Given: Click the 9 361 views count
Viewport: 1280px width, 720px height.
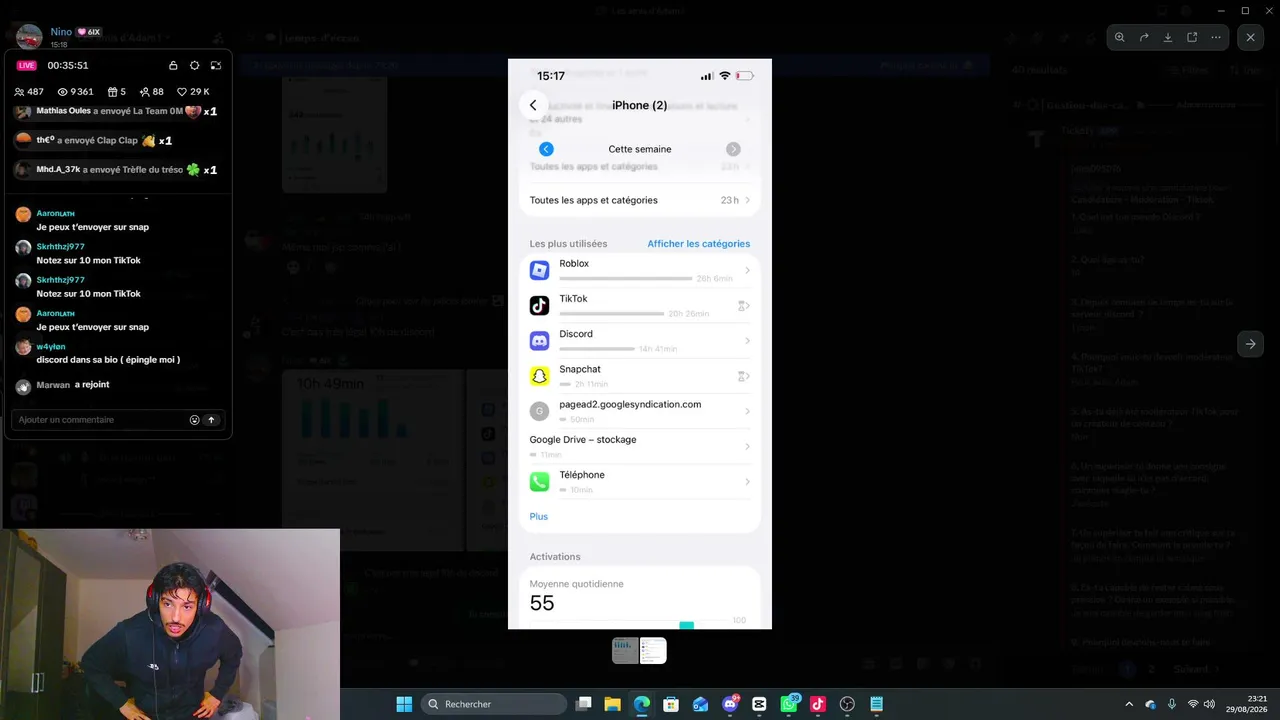Looking at the screenshot, I should (x=76, y=92).
